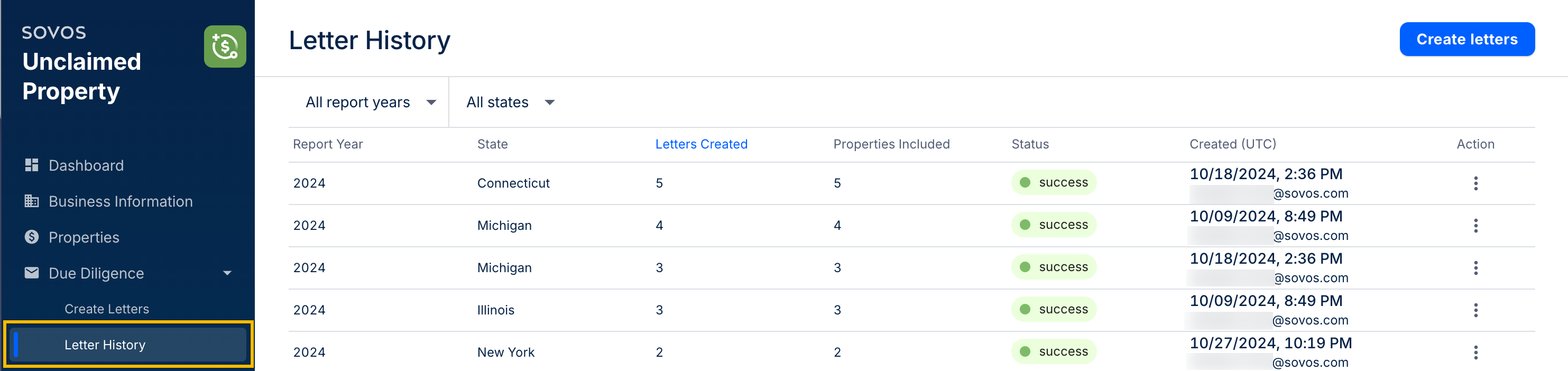This screenshot has width=1568, height=371.
Task: Open Business Information from the sidebar
Action: (121, 201)
